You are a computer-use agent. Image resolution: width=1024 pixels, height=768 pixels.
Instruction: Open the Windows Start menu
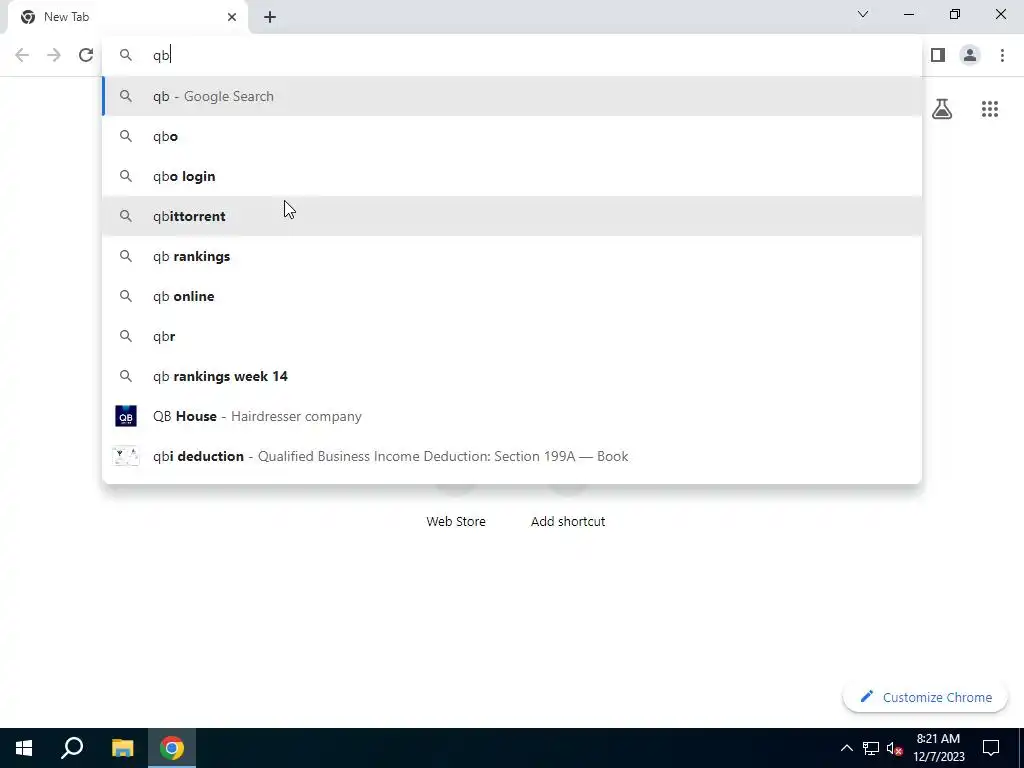[24, 748]
